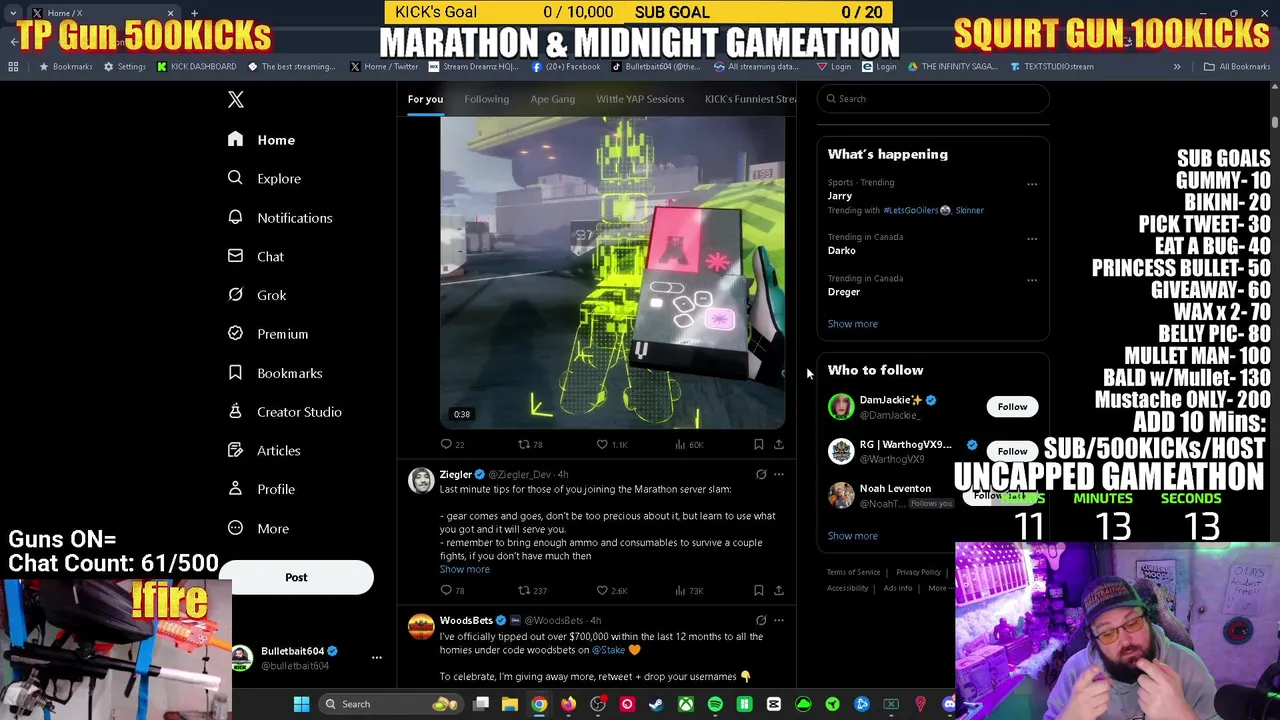Click the Windows taskbar search box
Viewport: 1280px width, 720px height.
pyautogui.click(x=392, y=704)
